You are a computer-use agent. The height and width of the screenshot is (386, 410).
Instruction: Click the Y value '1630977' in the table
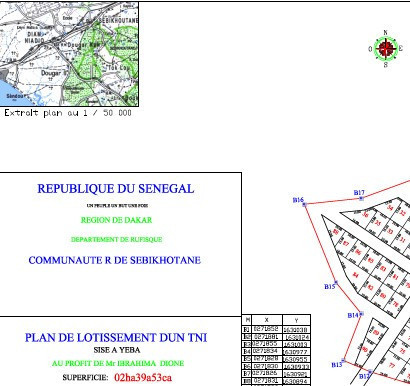(x=296, y=352)
